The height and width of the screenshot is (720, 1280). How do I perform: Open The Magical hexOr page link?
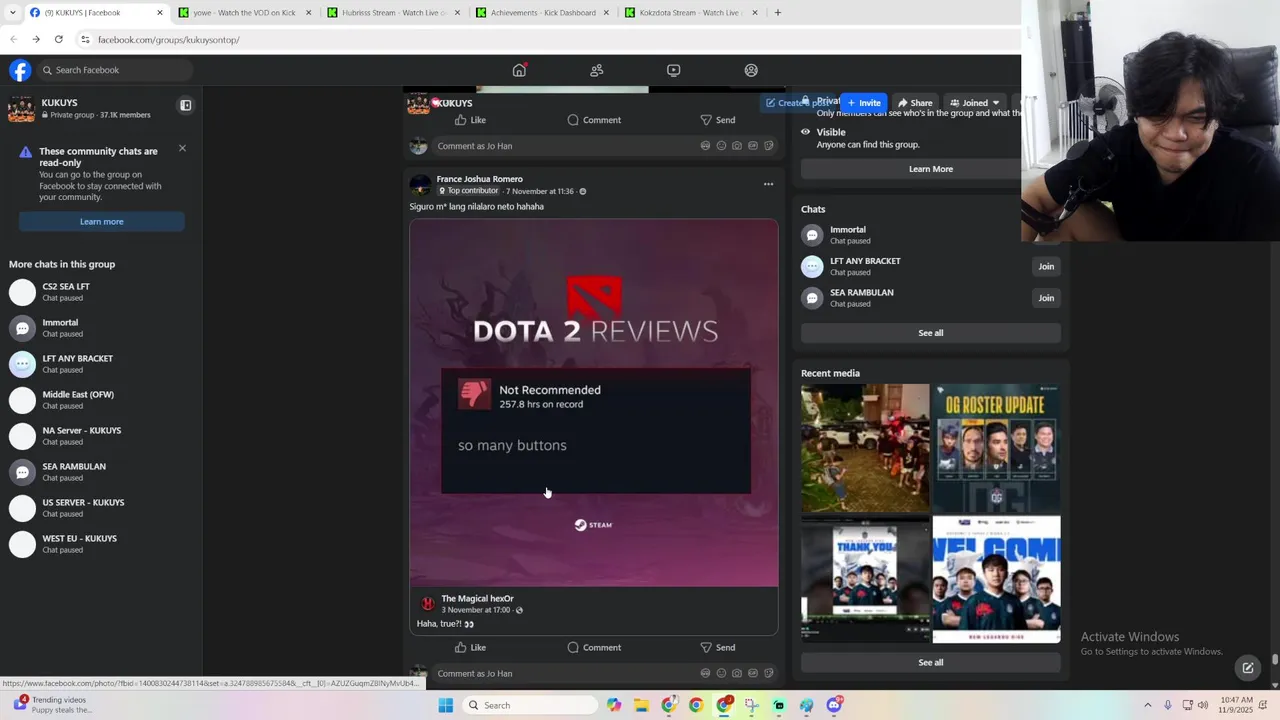pyautogui.click(x=477, y=598)
